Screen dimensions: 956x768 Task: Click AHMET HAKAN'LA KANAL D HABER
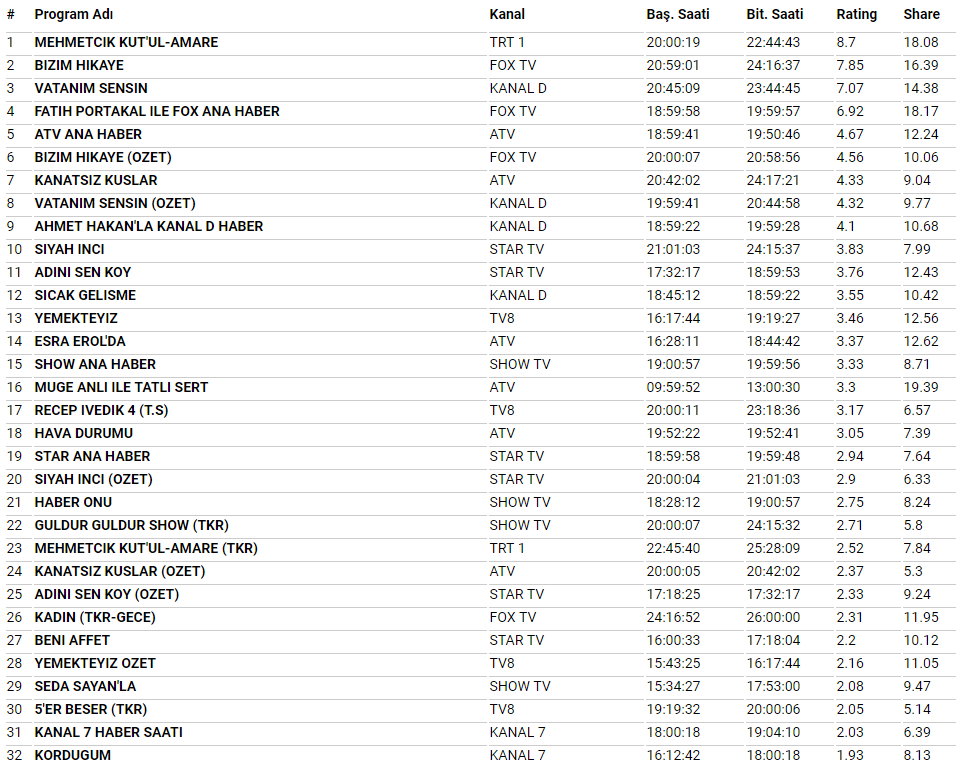[149, 226]
